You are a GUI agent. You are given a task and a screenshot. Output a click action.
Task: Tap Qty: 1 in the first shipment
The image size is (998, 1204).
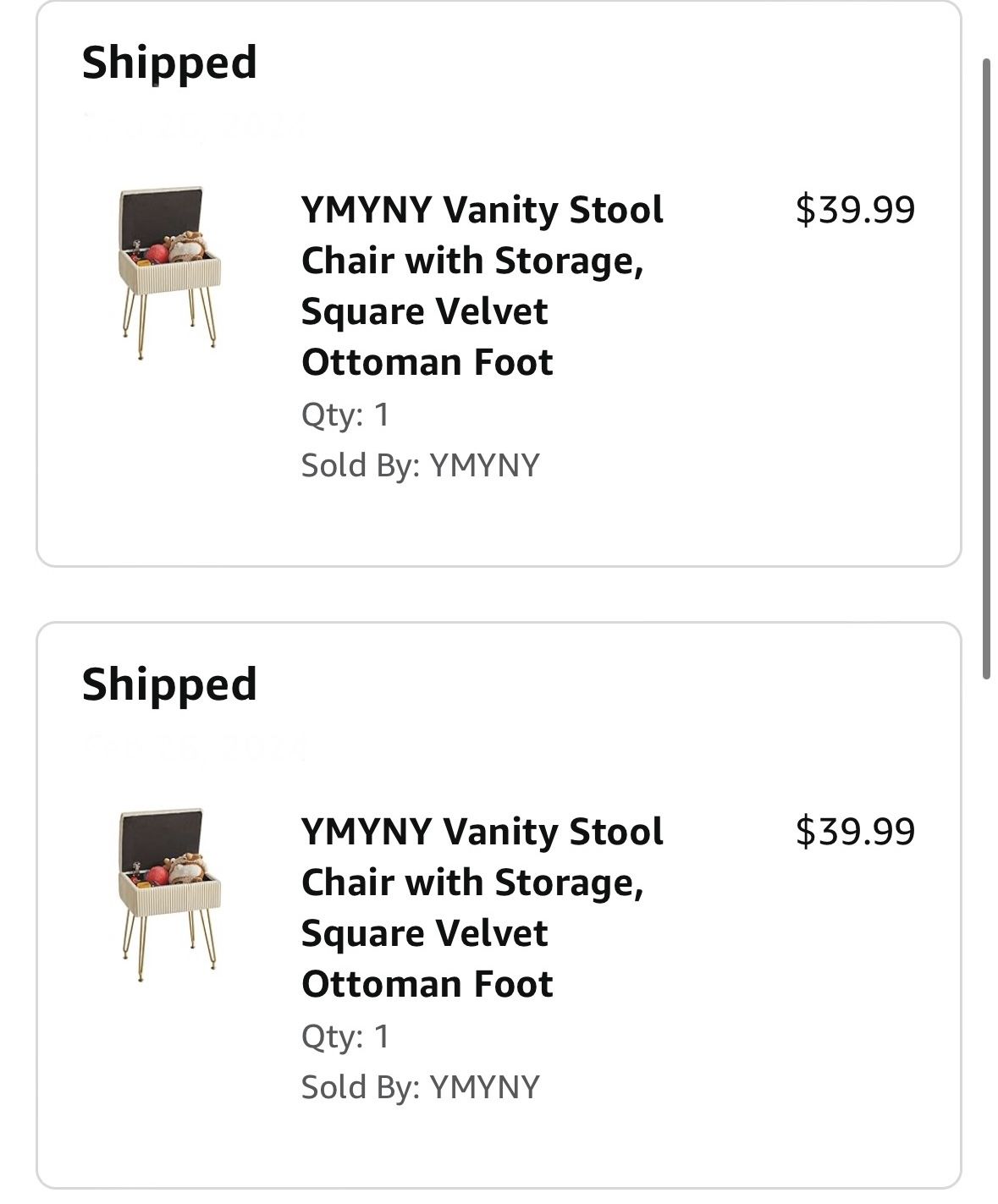coord(345,415)
